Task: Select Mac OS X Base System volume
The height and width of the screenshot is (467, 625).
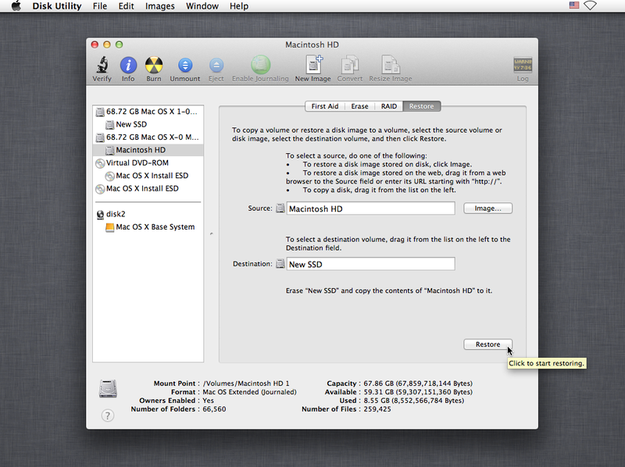Action: pos(148,227)
